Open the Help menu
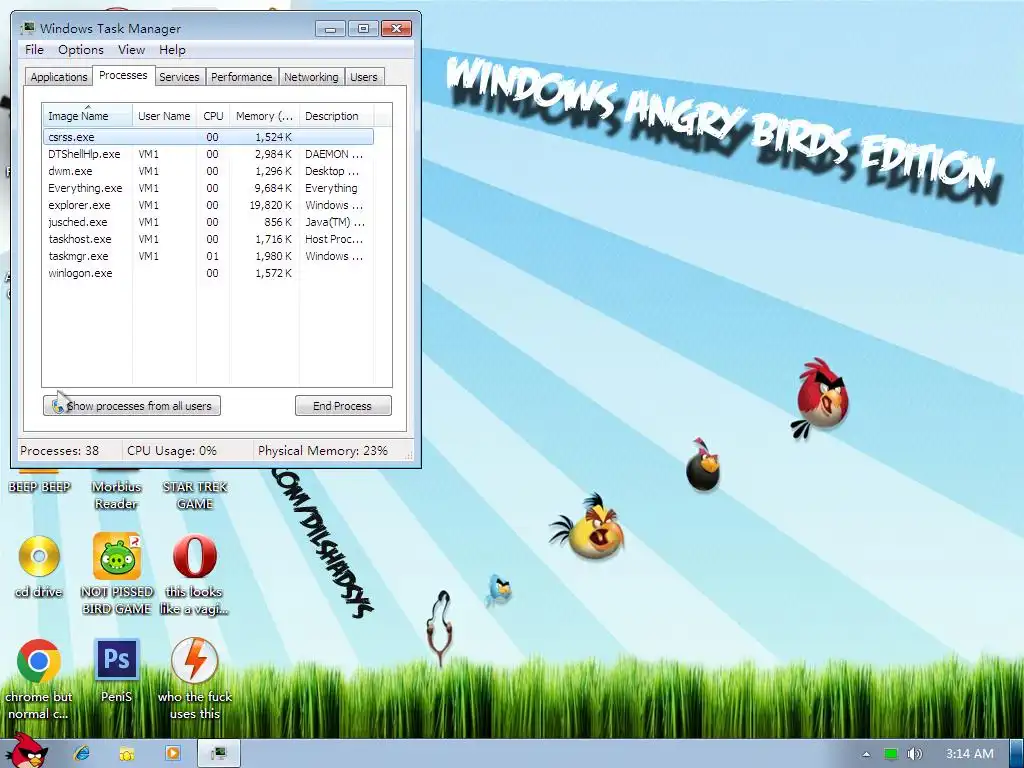Screen dimensions: 1024x768 pos(172,50)
